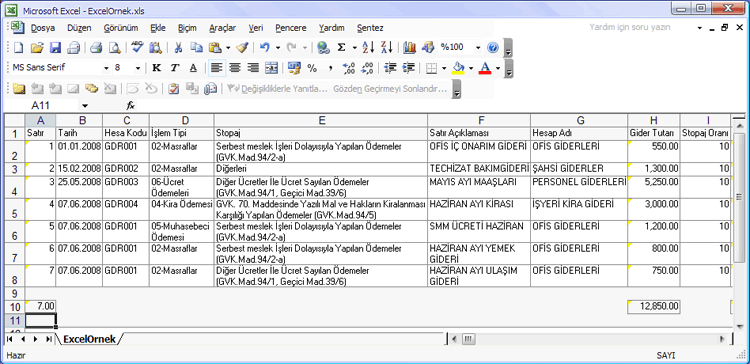This screenshot has width=750, height=364.
Task: Toggle underline (A) formatting
Action: pyautogui.click(x=193, y=68)
